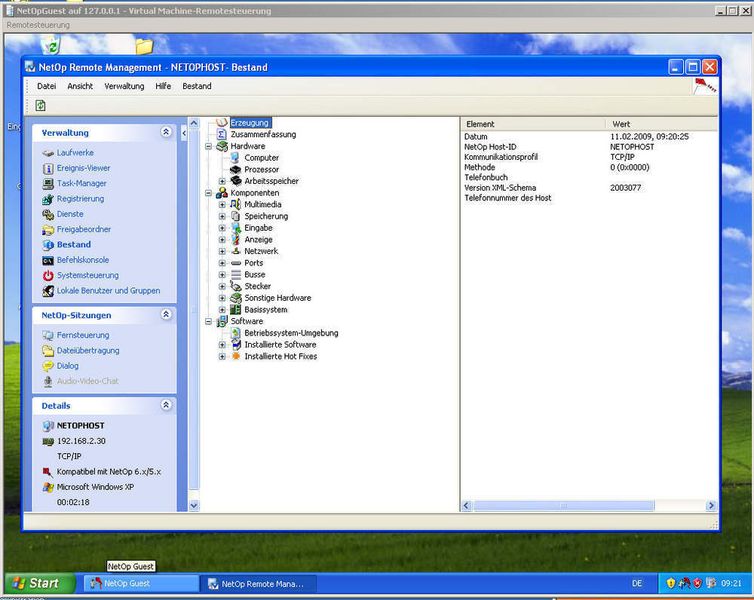The width and height of the screenshot is (754, 600).
Task: Open the Bestand menu
Action: [x=197, y=86]
